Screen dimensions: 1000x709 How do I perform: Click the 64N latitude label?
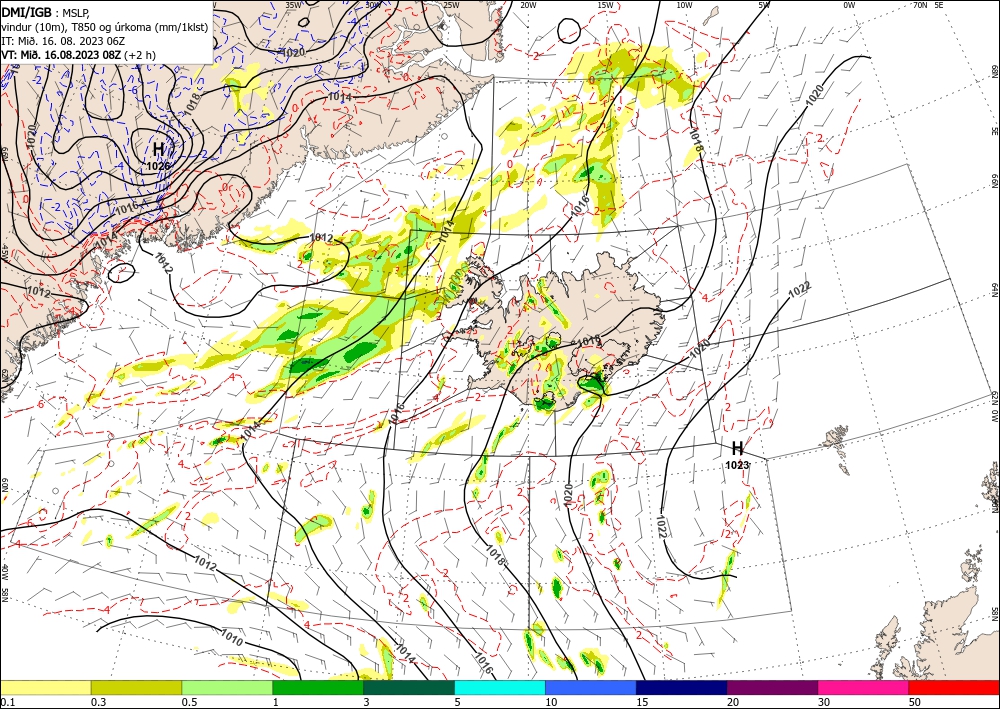click(x=994, y=289)
